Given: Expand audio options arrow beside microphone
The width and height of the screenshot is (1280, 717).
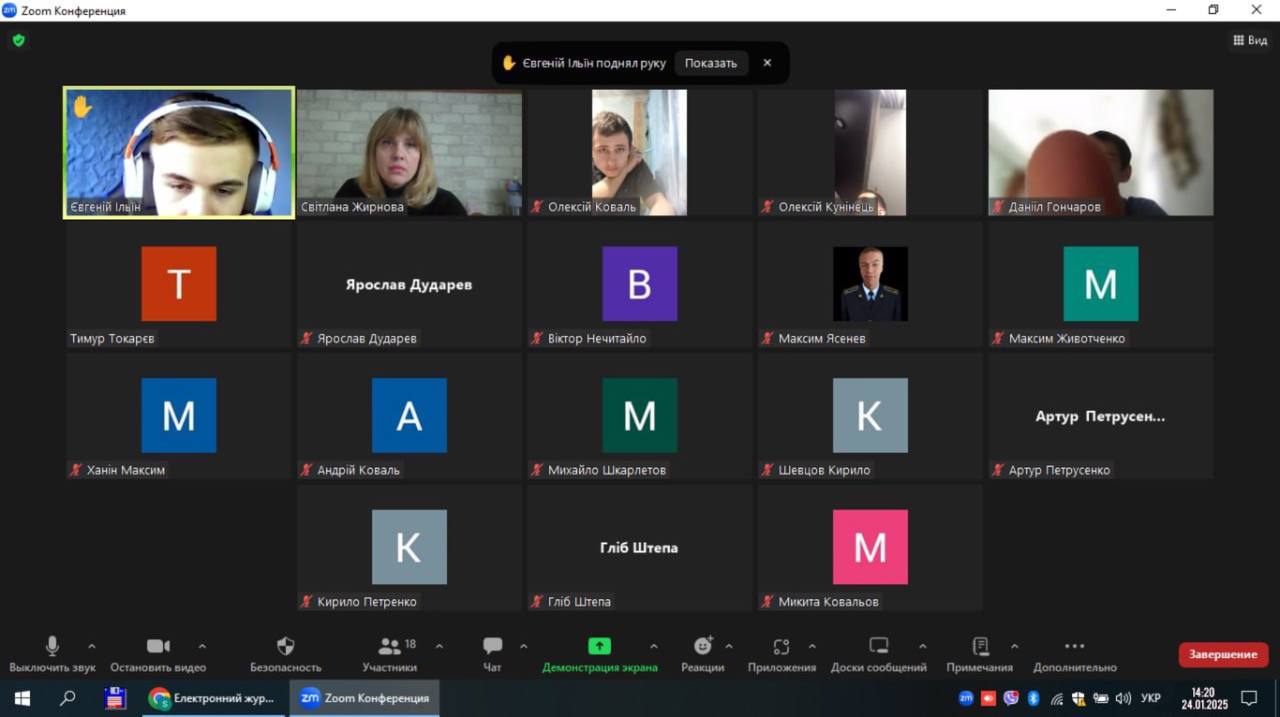Looking at the screenshot, I should point(92,646).
